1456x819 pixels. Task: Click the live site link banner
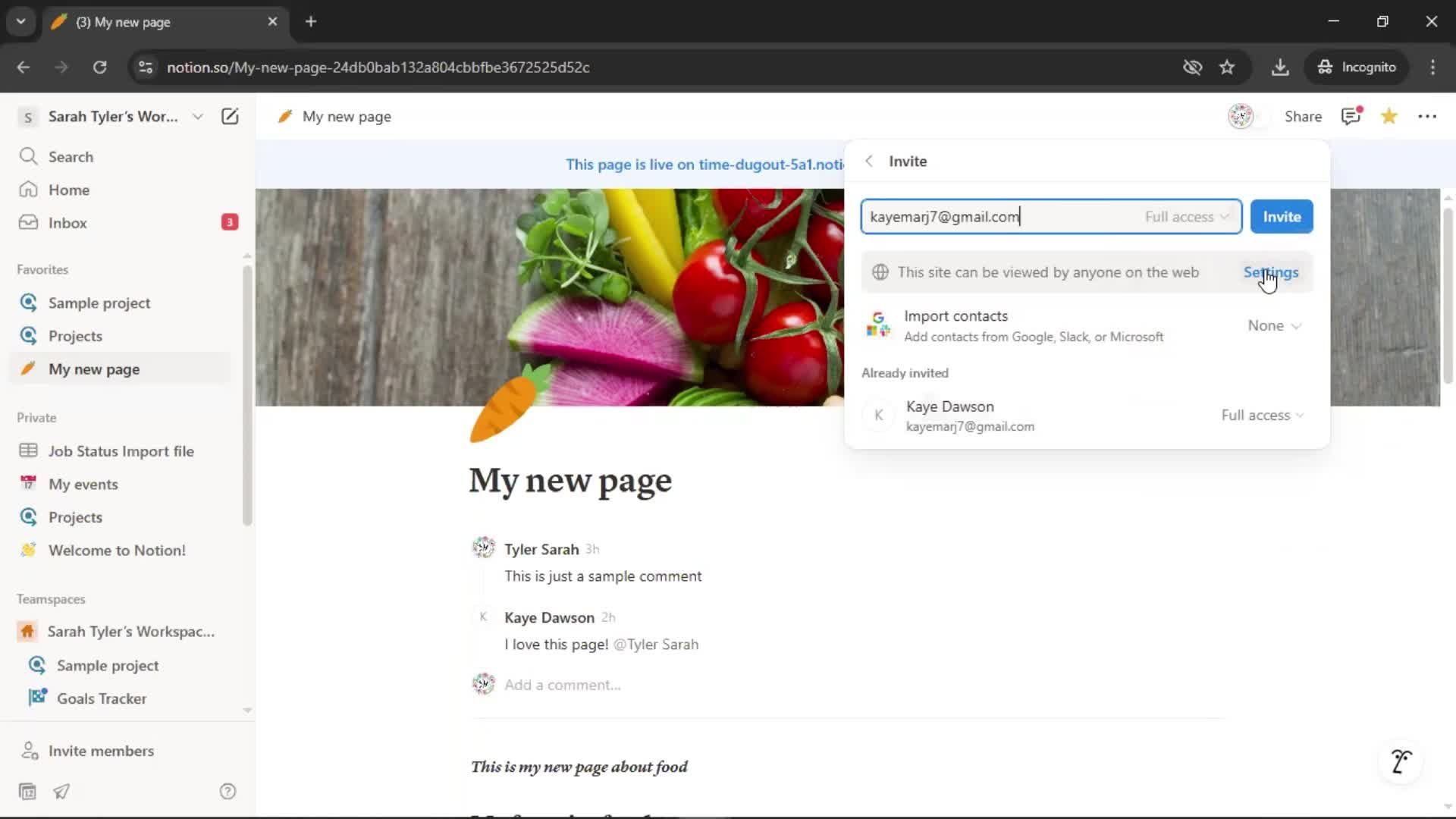(704, 165)
